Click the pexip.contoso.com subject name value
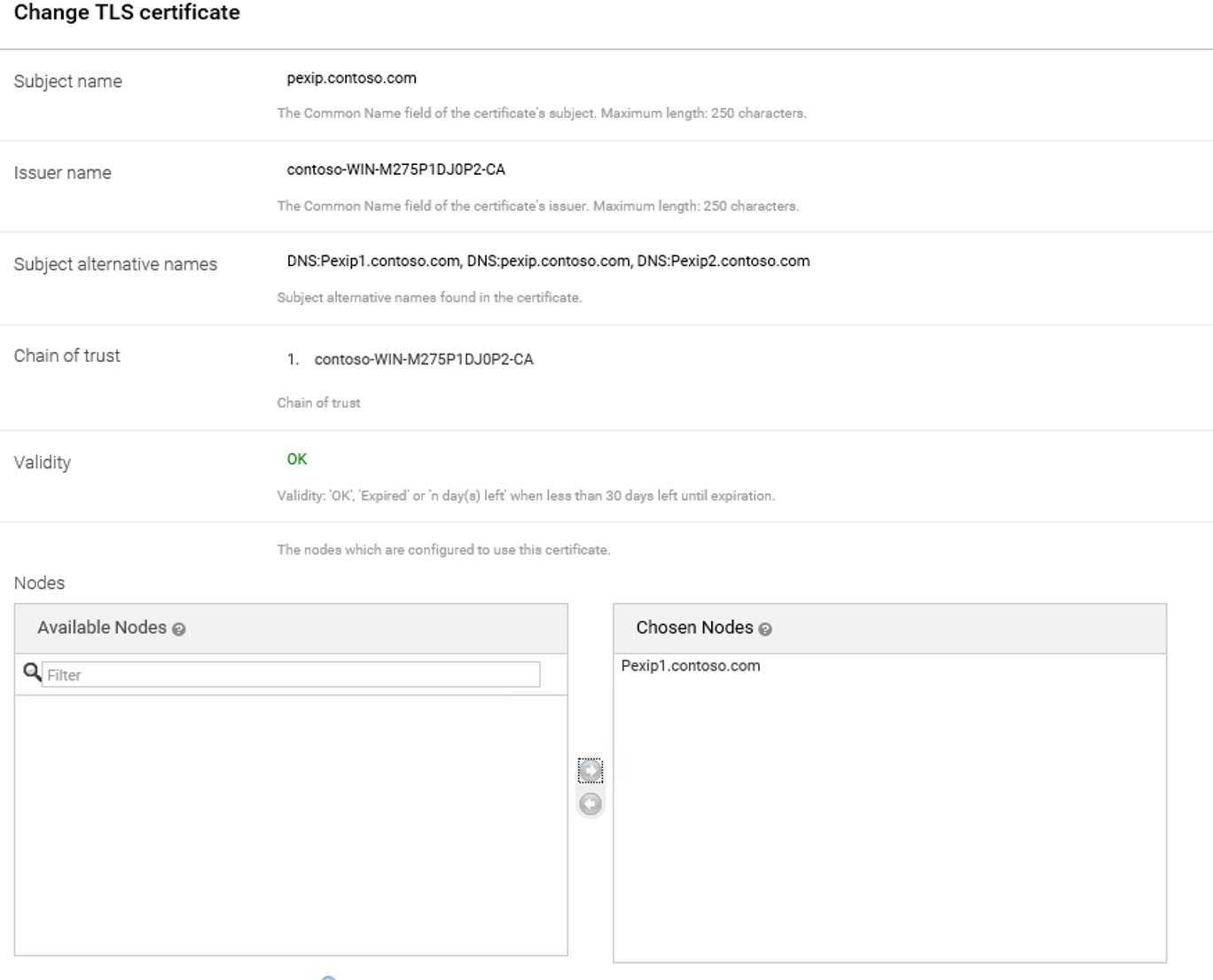 click(x=352, y=78)
